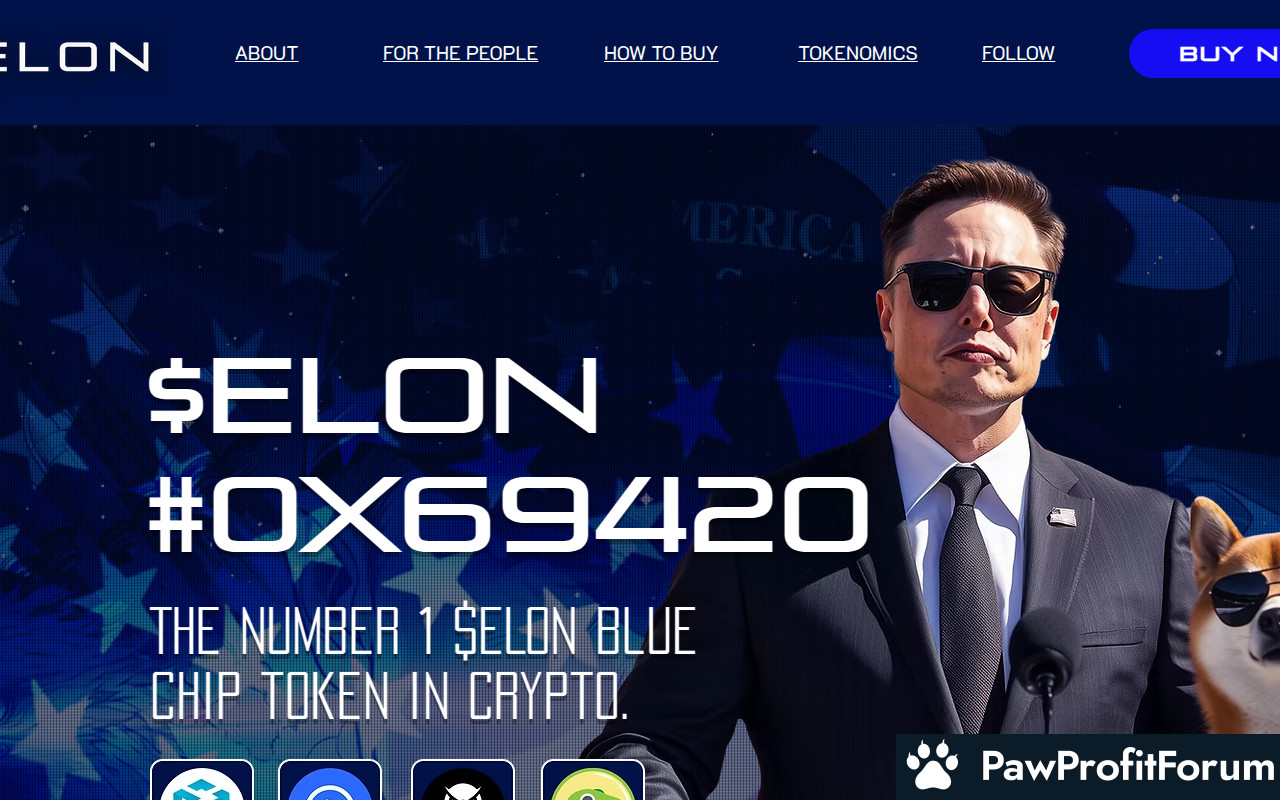Select the #0X69420 heading text

[x=509, y=515]
